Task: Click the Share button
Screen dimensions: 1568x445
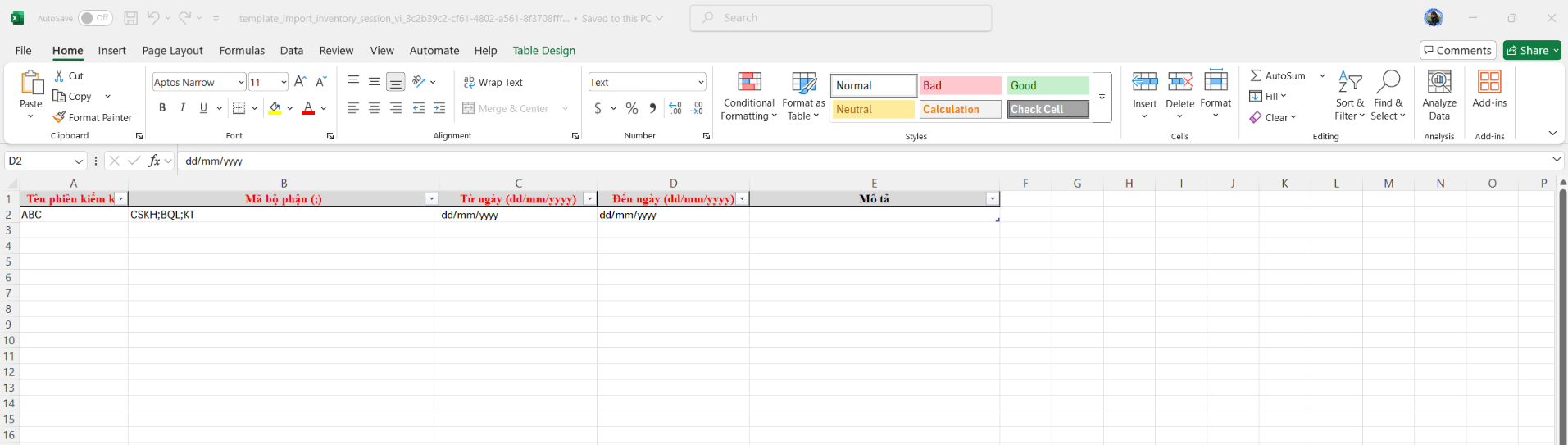Action: [x=1531, y=51]
